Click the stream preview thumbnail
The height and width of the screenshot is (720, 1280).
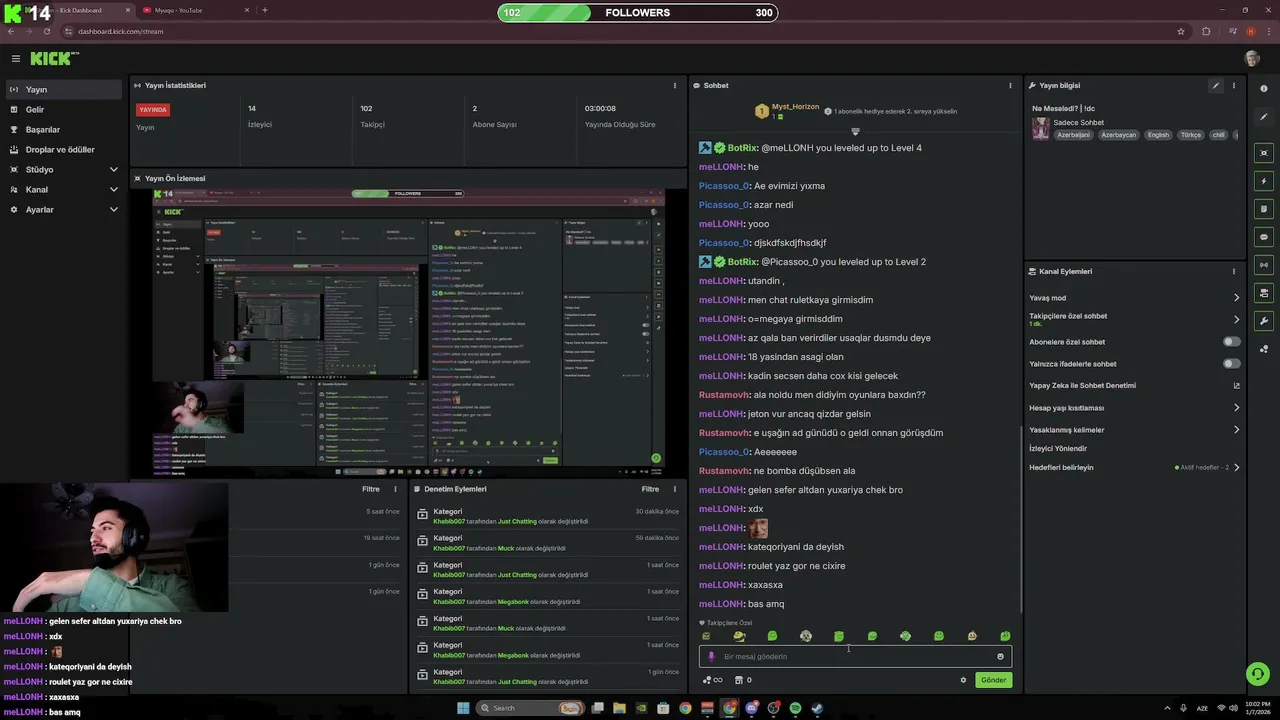click(x=408, y=331)
